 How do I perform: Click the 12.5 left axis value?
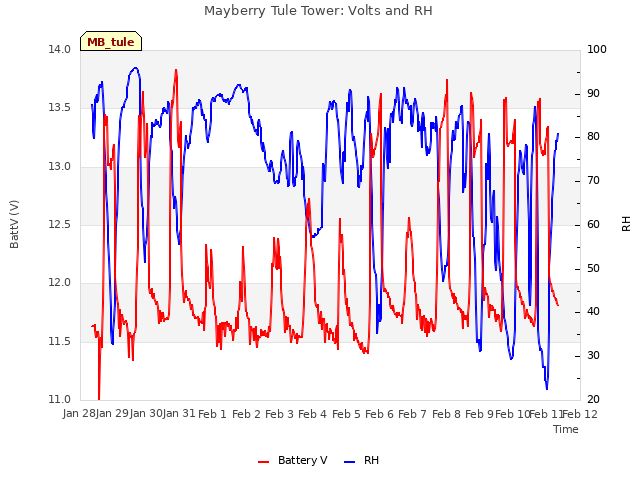point(60,225)
